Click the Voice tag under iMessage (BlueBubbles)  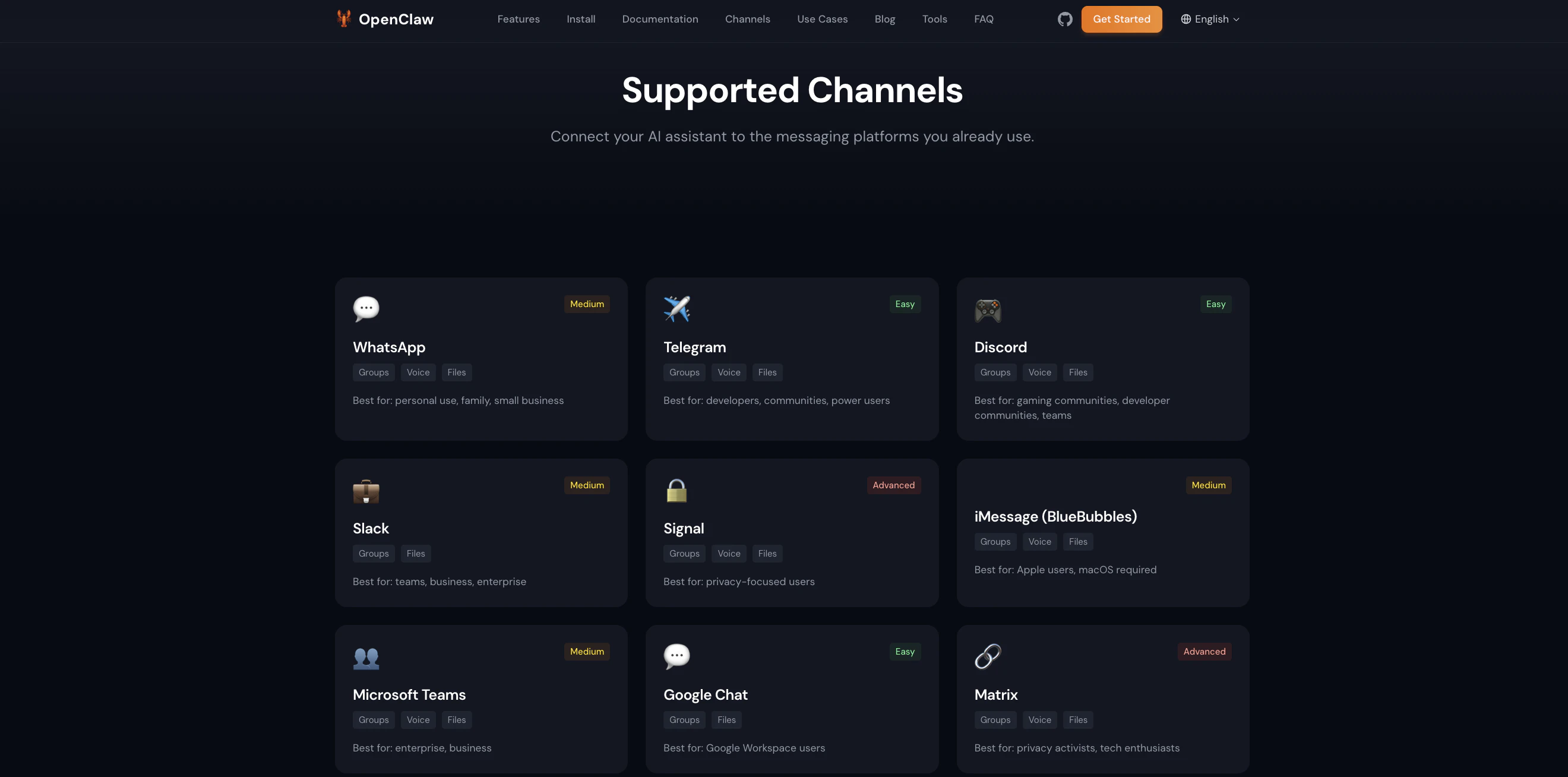coord(1039,542)
